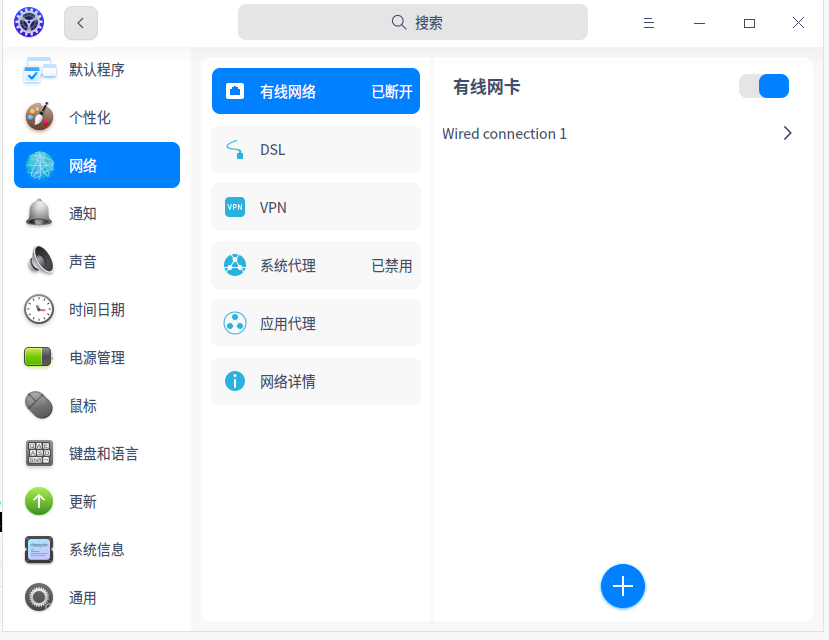
Task: Click the 已禁用 proxy status text
Action: click(392, 266)
